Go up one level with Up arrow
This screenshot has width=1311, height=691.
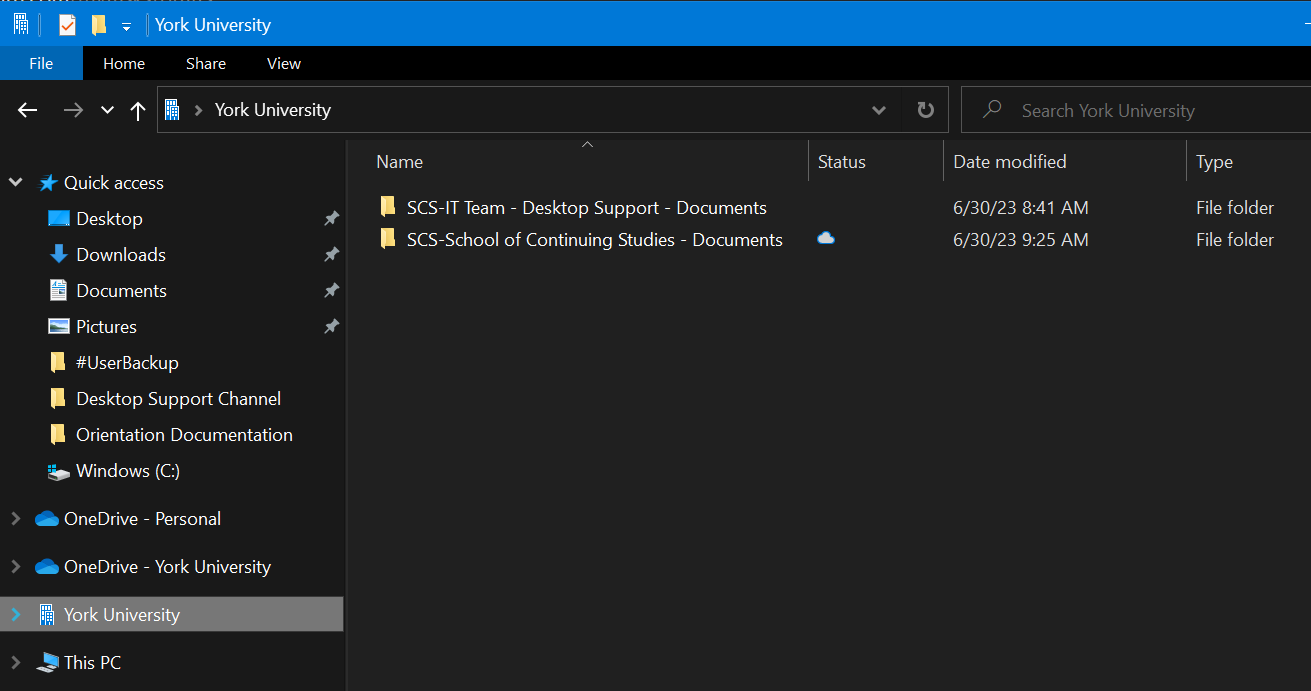[138, 110]
